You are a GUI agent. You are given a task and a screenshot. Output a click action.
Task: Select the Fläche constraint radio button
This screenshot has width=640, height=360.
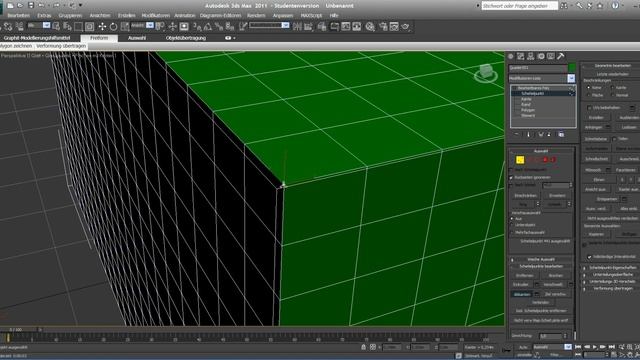click(x=589, y=95)
